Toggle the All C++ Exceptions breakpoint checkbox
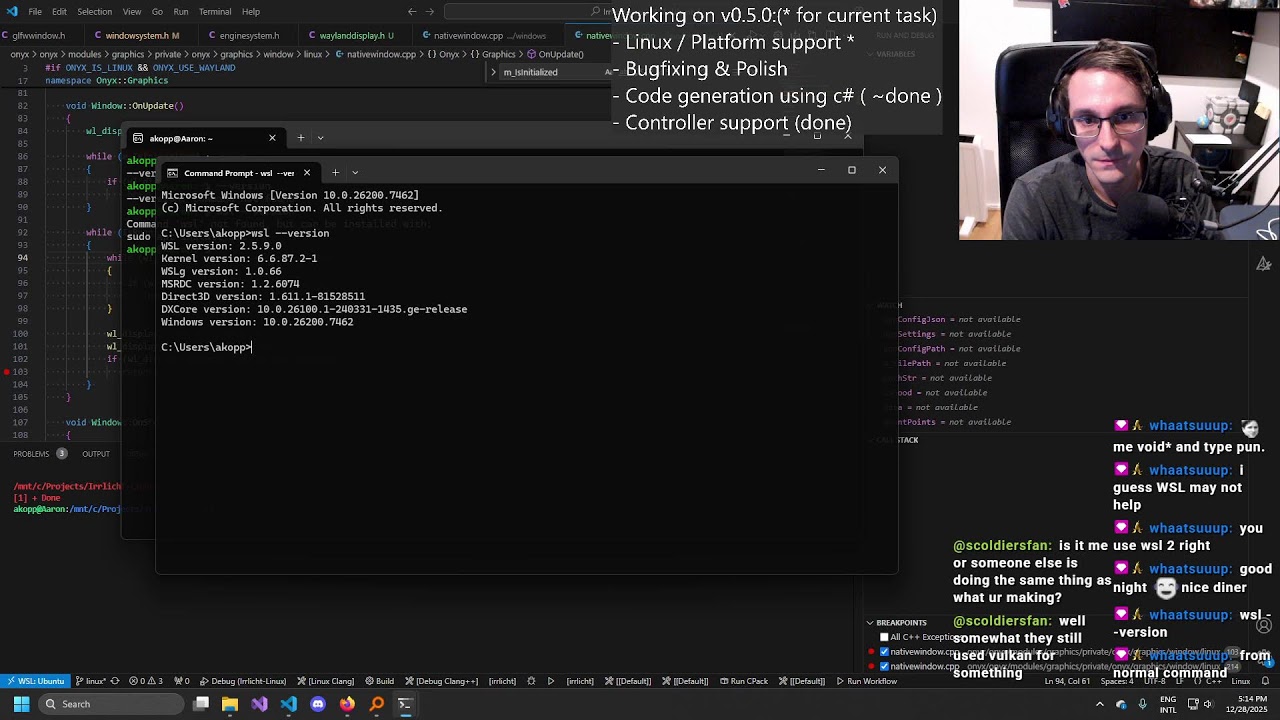Viewport: 1280px width, 720px height. tap(884, 637)
